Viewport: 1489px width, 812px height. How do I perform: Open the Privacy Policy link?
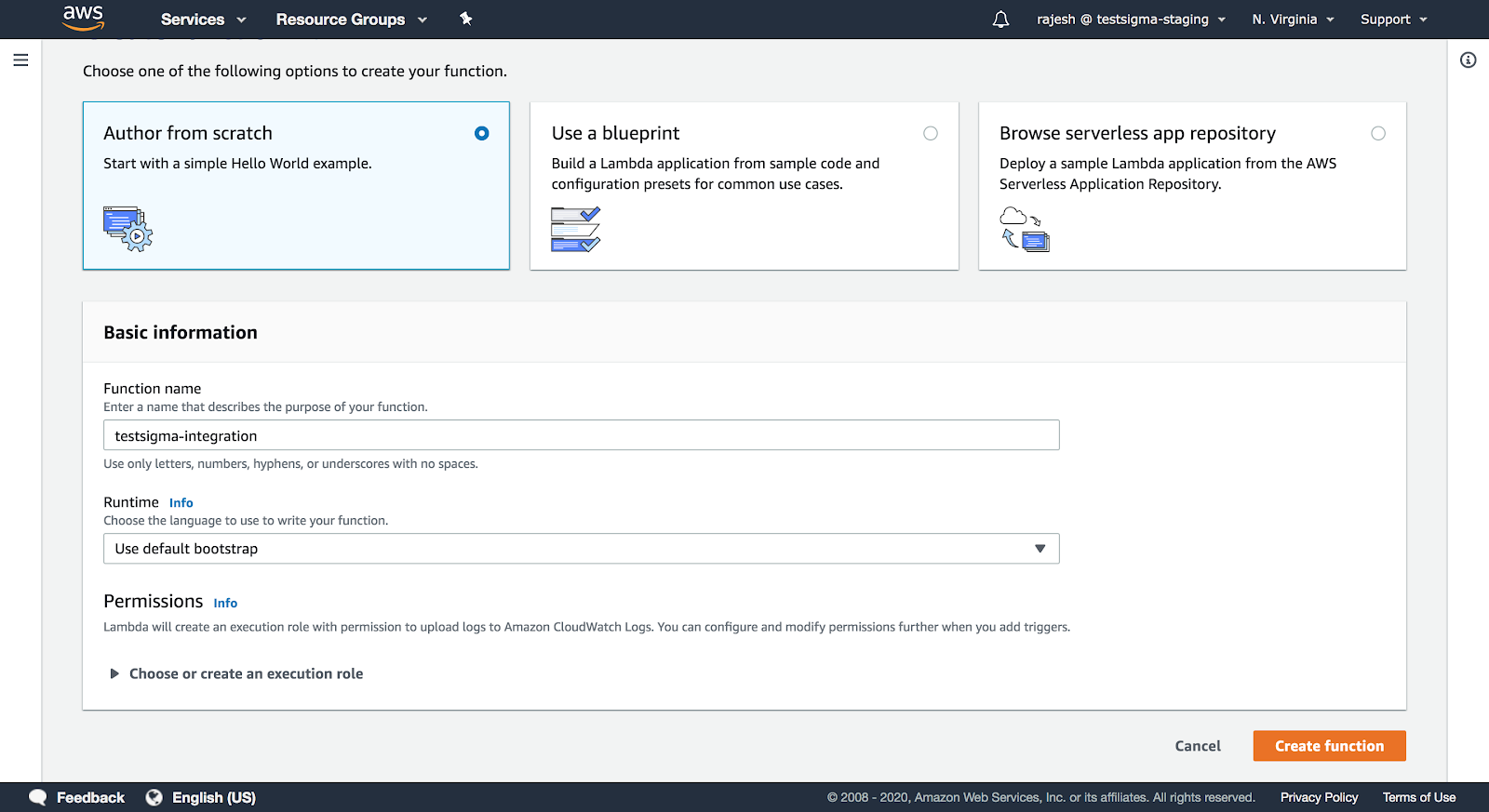pos(1319,797)
